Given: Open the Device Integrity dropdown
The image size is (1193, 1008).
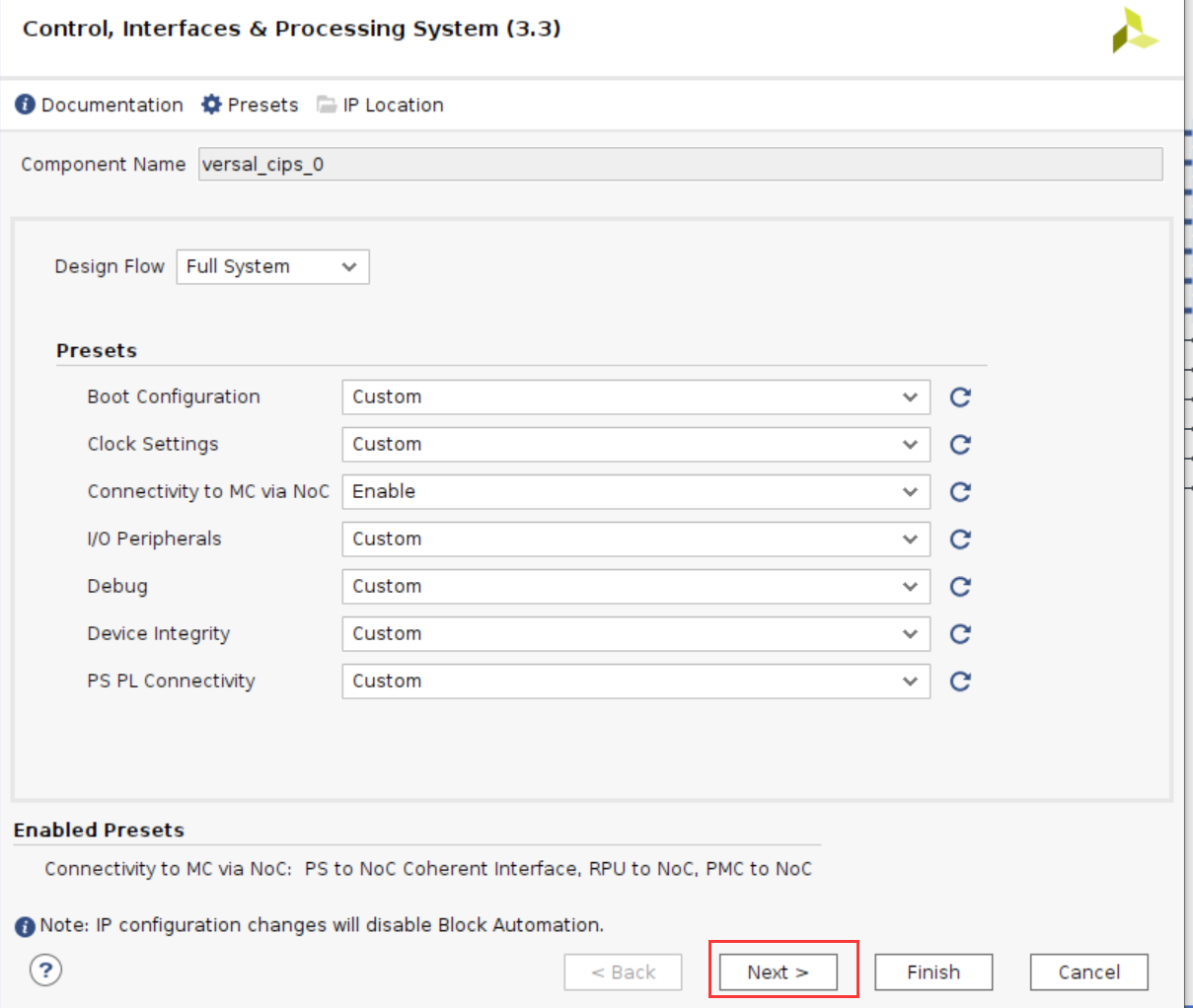Looking at the screenshot, I should coord(636,634).
